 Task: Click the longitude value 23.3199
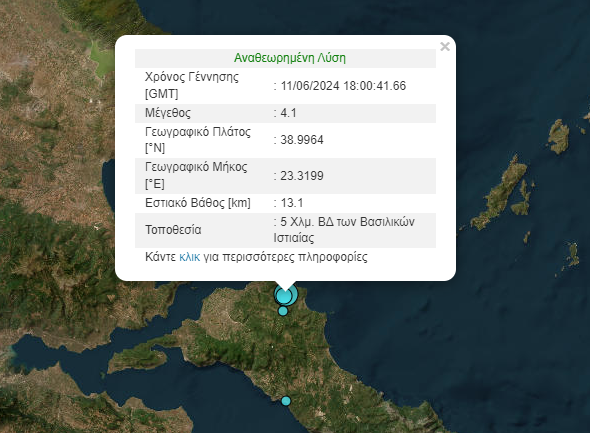point(302,176)
